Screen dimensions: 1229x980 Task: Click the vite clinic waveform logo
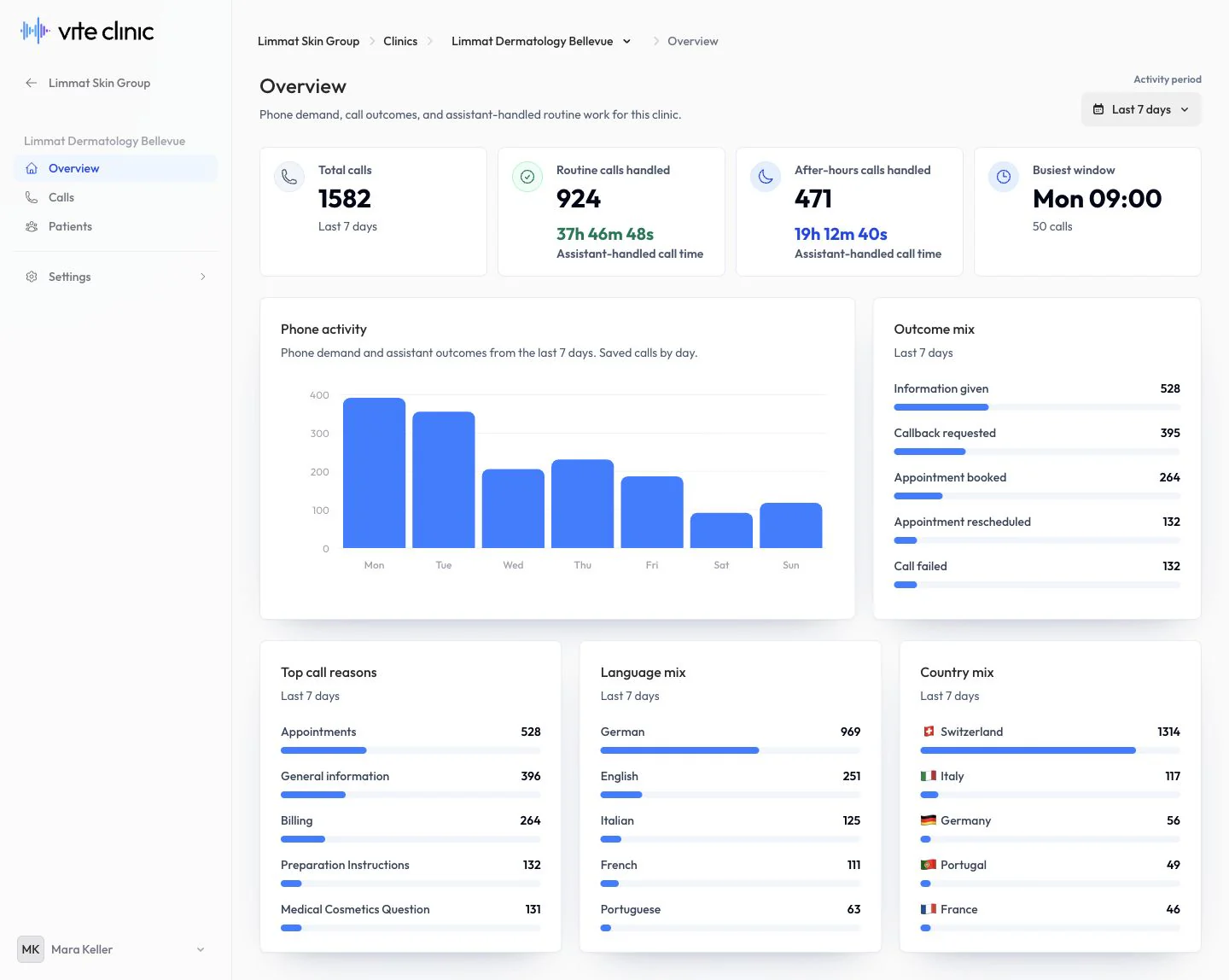[x=35, y=32]
